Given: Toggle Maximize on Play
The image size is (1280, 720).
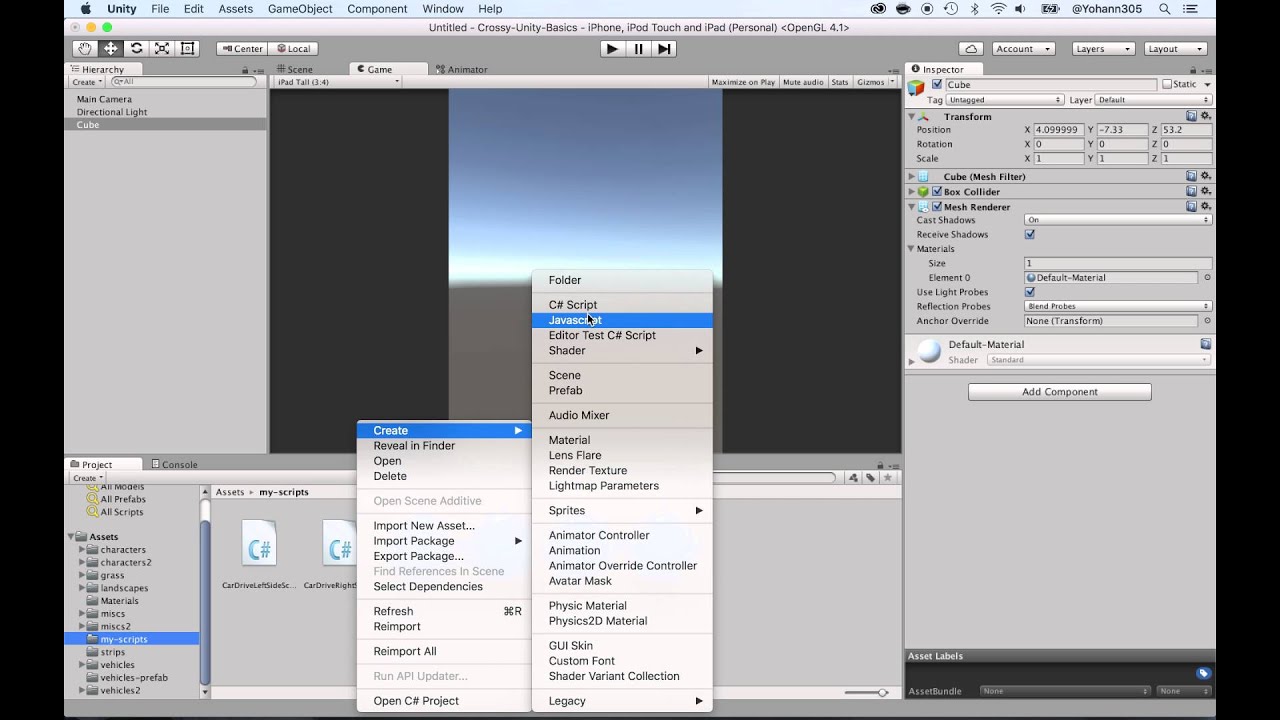Looking at the screenshot, I should tap(743, 82).
